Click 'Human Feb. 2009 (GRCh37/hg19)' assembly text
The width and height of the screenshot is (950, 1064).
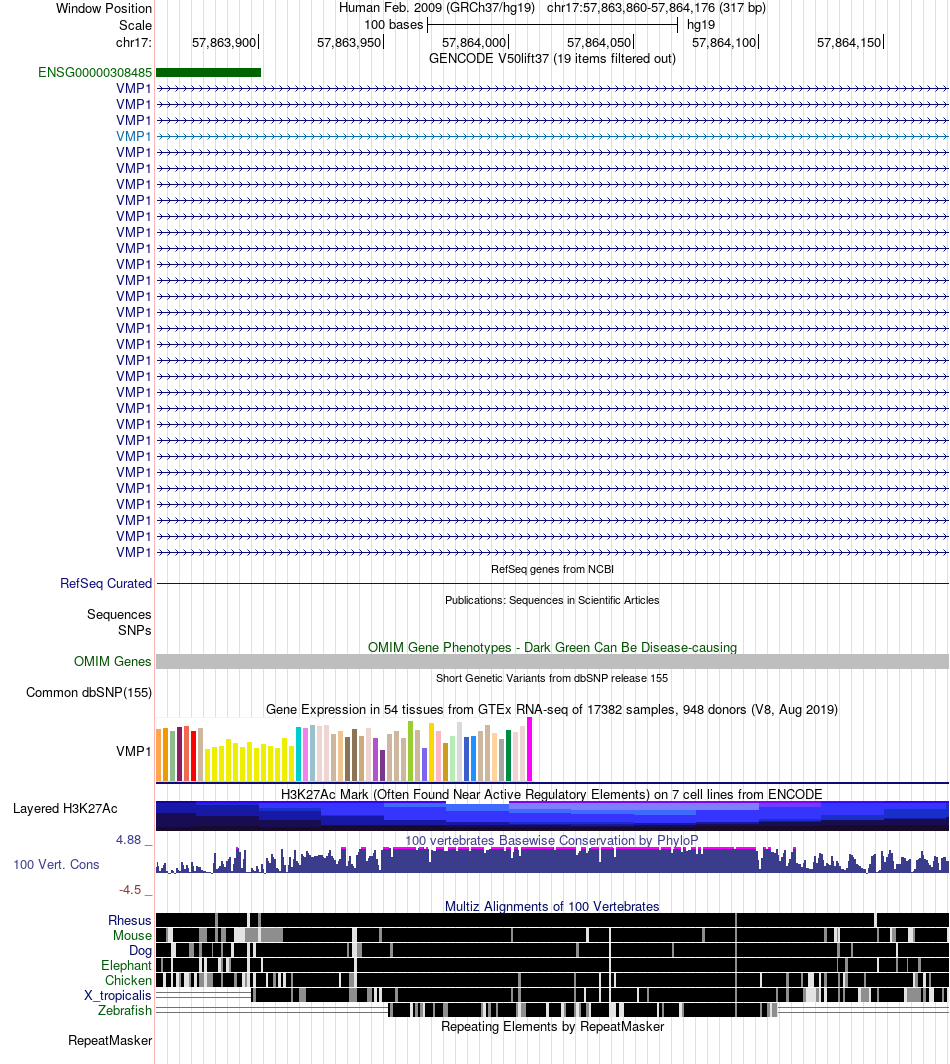coord(437,8)
